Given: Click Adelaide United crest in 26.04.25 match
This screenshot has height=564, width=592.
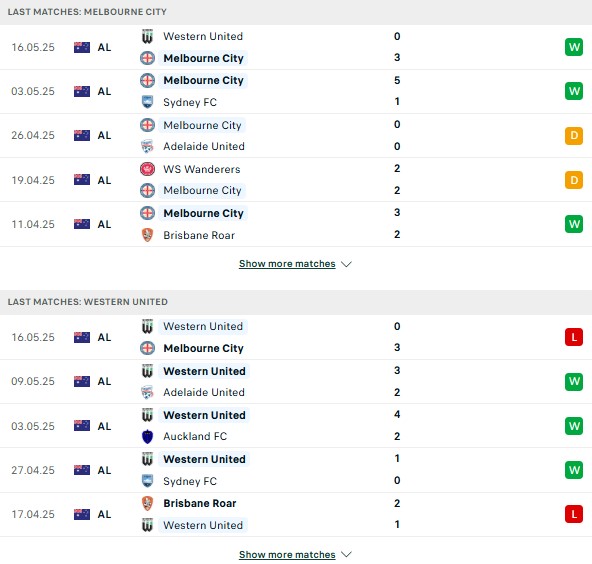Looking at the screenshot, I should tap(147, 146).
